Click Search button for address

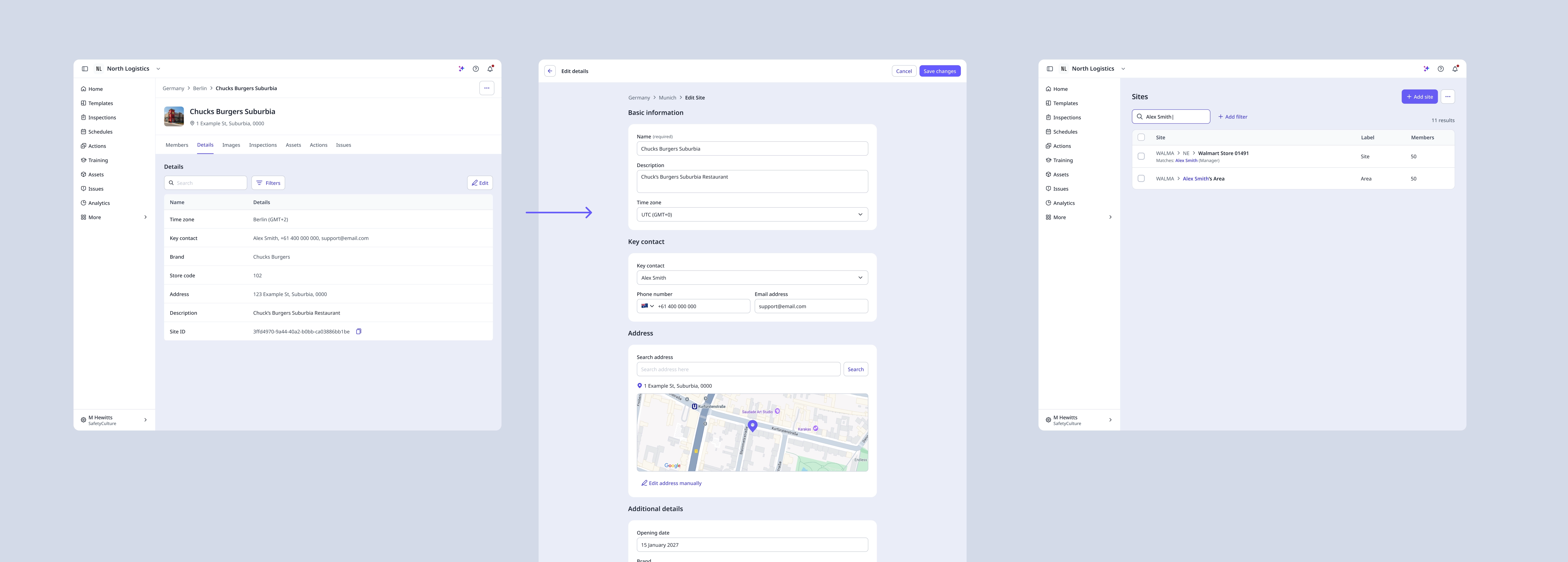(x=856, y=369)
